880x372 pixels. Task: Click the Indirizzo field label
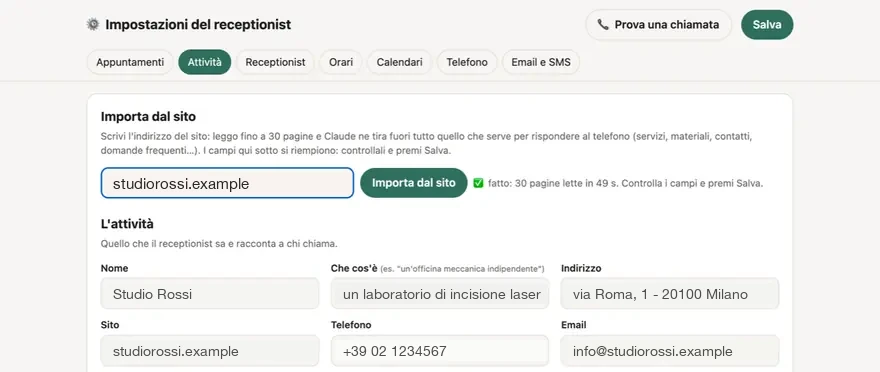tap(581, 268)
